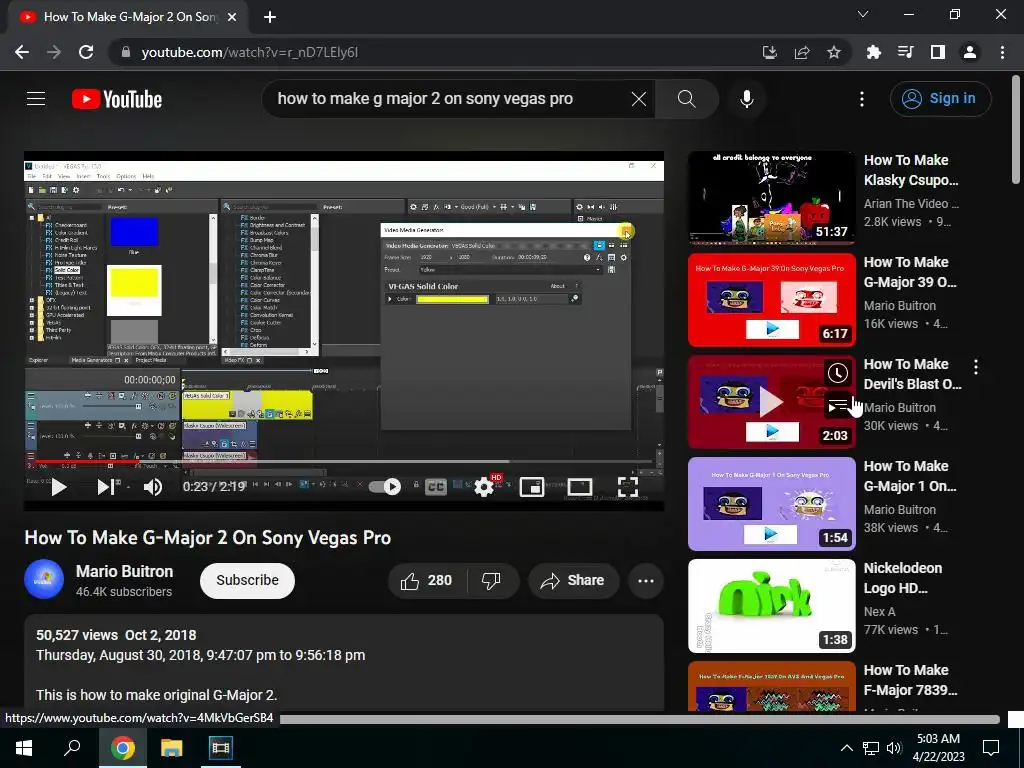This screenshot has height=768, width=1024.
Task: Open a new browser tab
Action: [x=270, y=17]
